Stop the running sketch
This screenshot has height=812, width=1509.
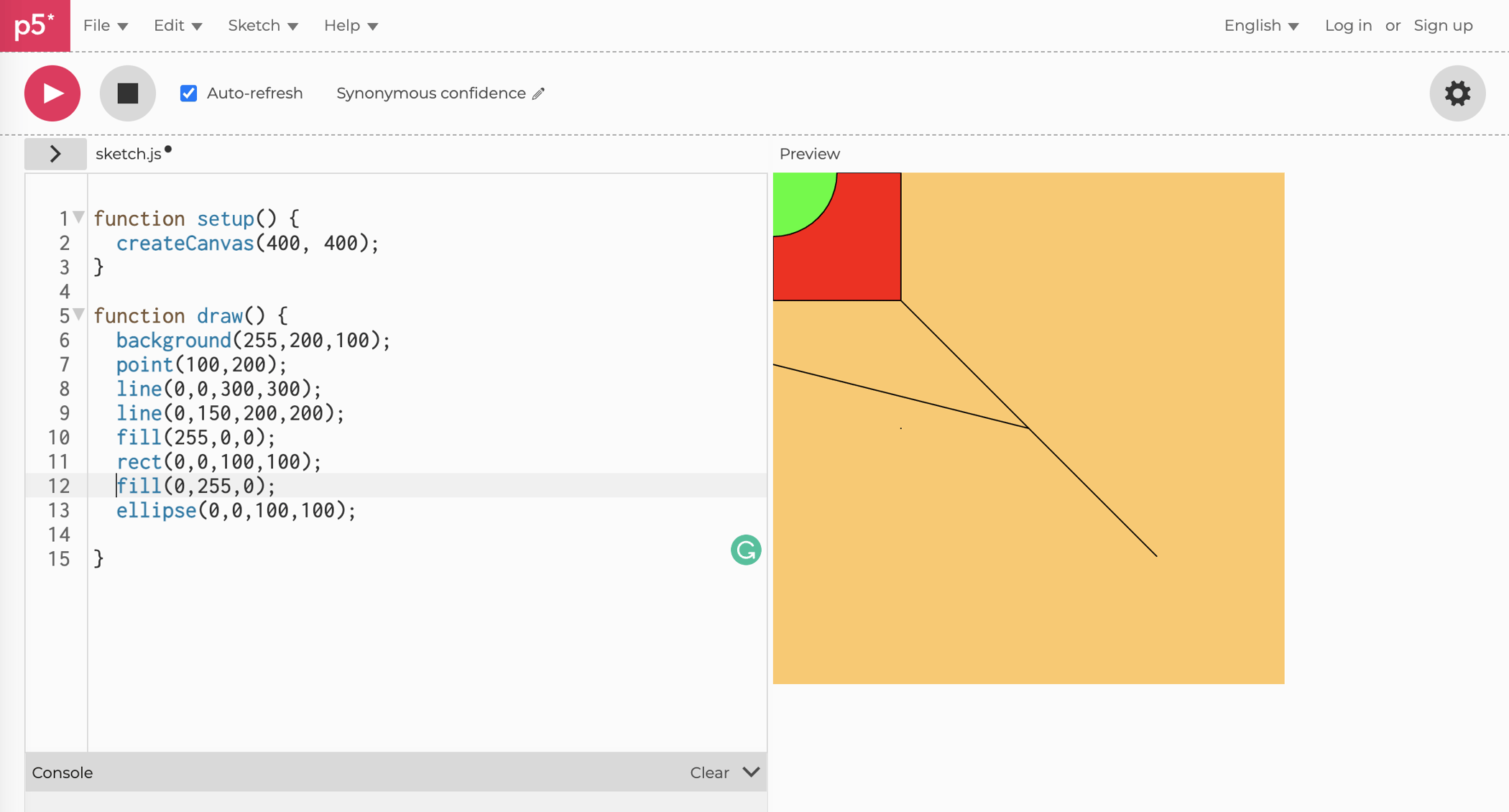(x=127, y=93)
